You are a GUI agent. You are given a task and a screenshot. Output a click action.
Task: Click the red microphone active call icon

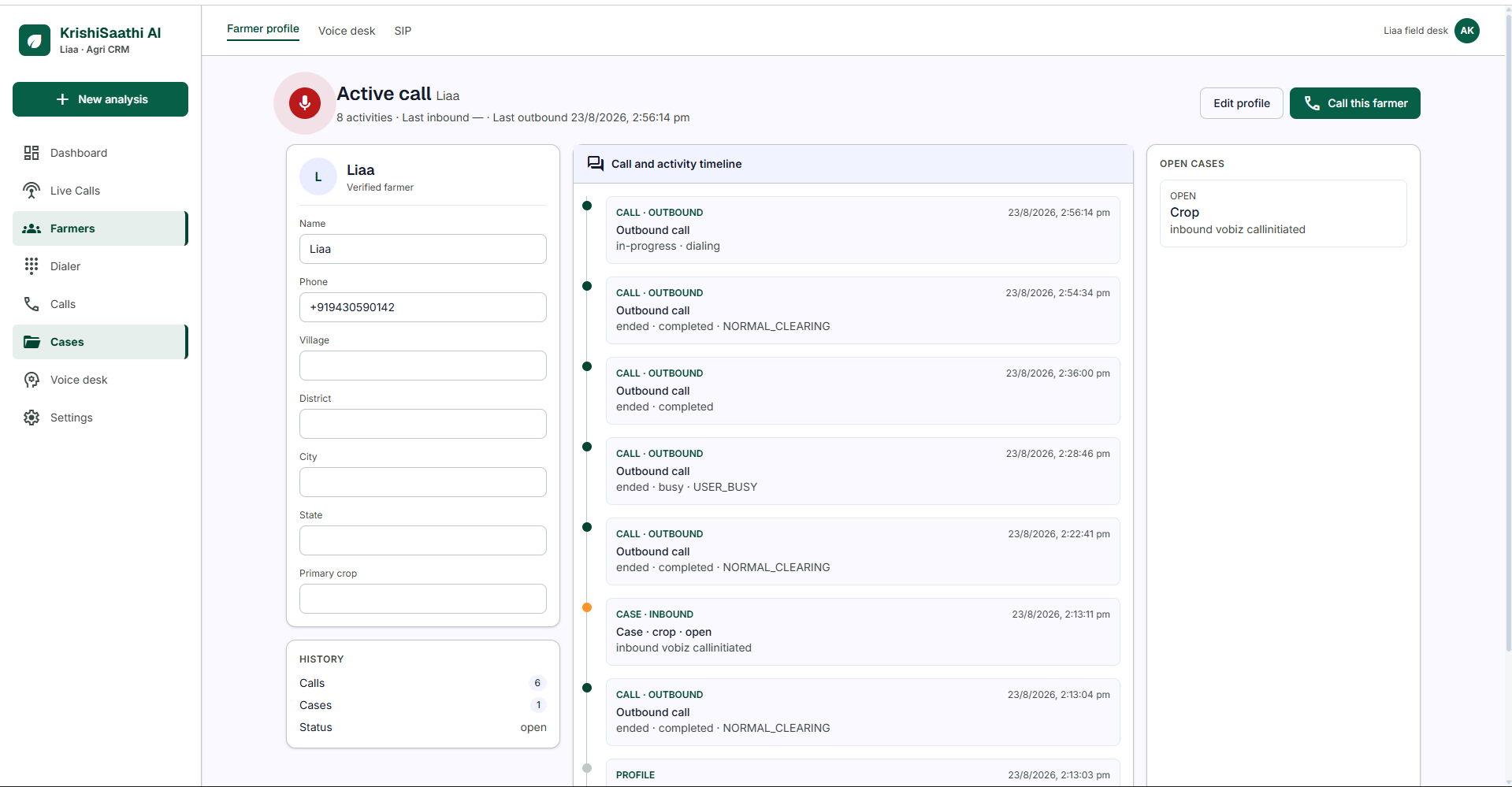pyautogui.click(x=305, y=103)
